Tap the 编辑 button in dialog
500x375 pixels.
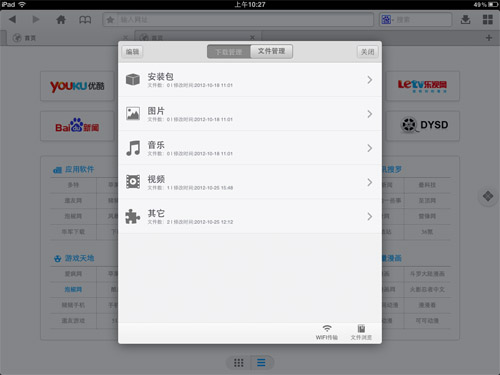pyautogui.click(x=132, y=52)
